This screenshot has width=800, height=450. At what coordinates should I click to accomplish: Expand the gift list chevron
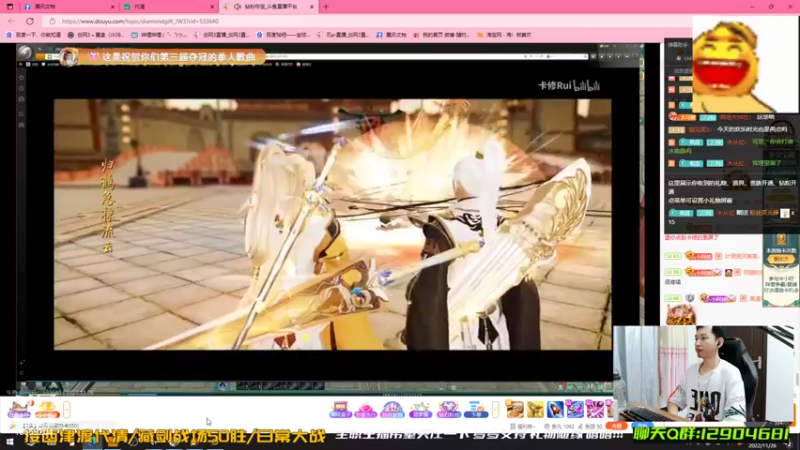click(x=495, y=410)
